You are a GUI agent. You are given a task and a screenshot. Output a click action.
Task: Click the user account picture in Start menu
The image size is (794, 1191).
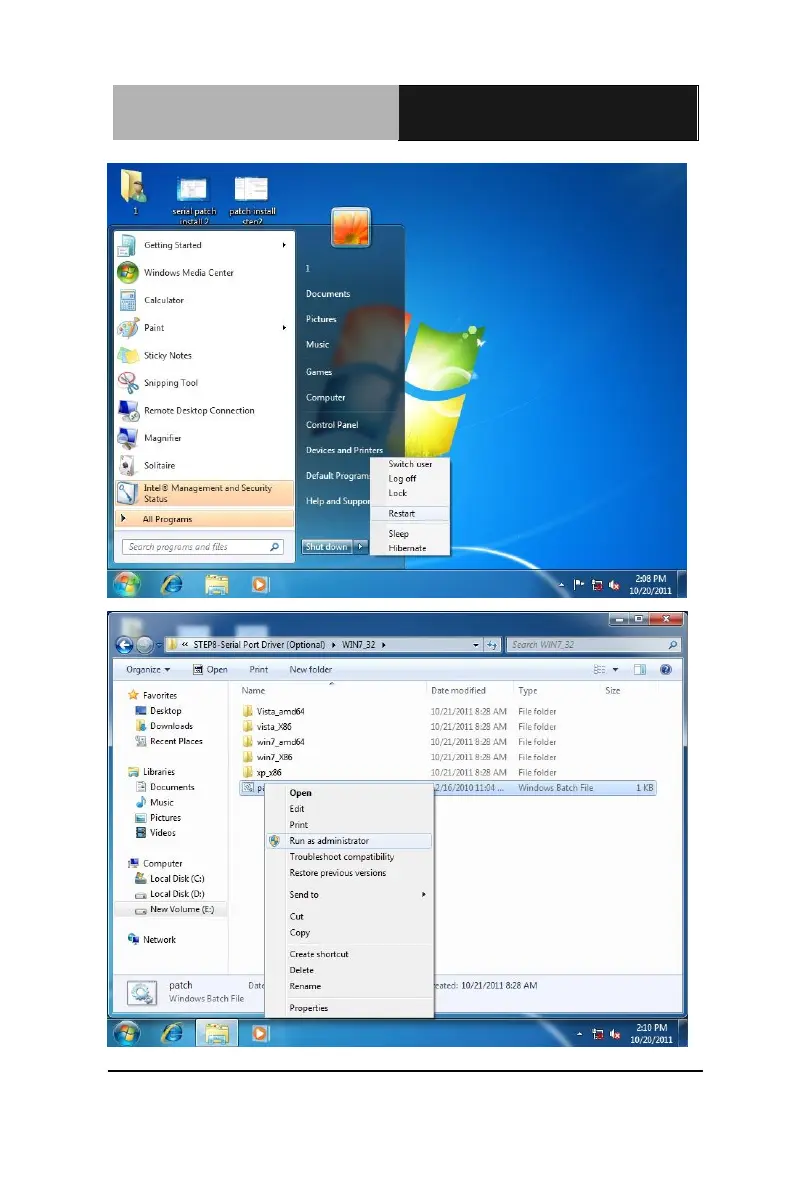tap(351, 227)
